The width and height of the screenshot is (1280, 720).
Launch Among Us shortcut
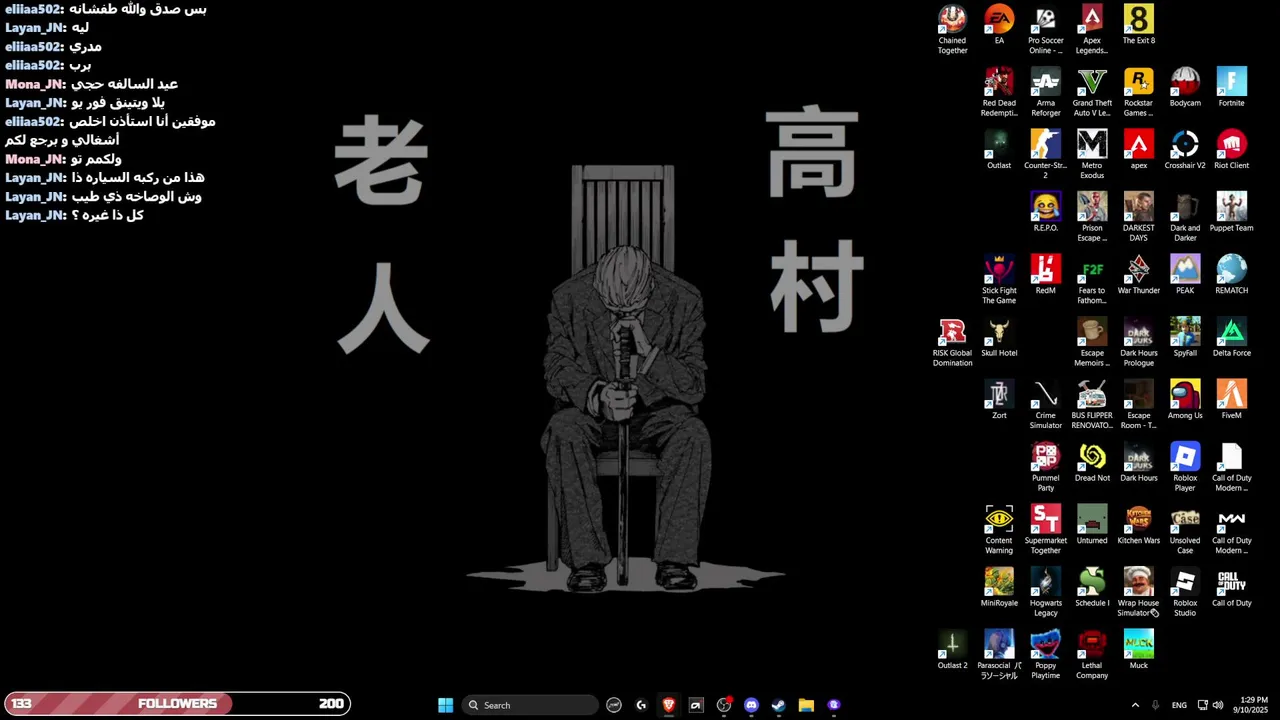pyautogui.click(x=1185, y=400)
